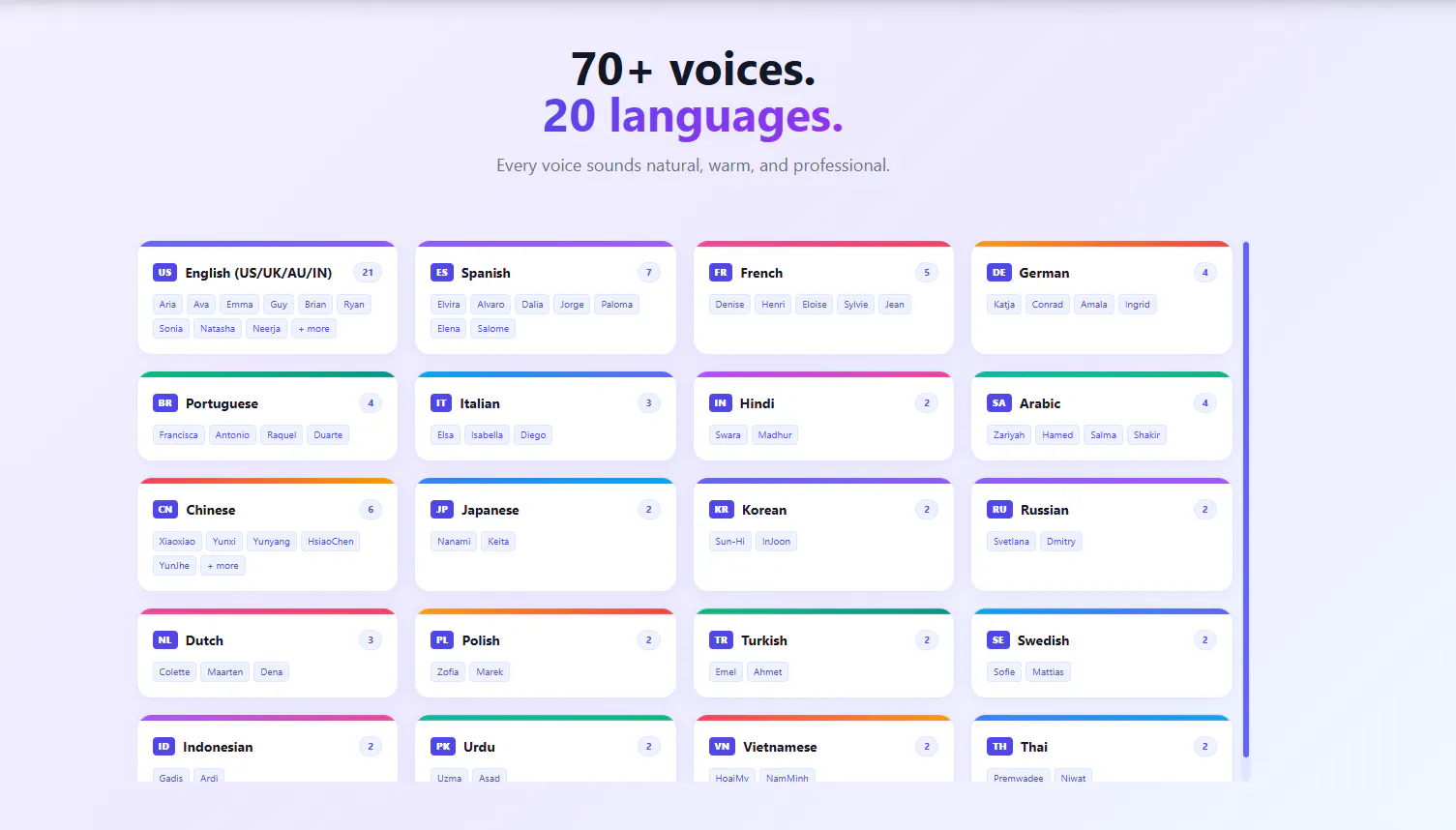Click the US flag badge for English
This screenshot has height=830, width=1456.
[x=164, y=273]
